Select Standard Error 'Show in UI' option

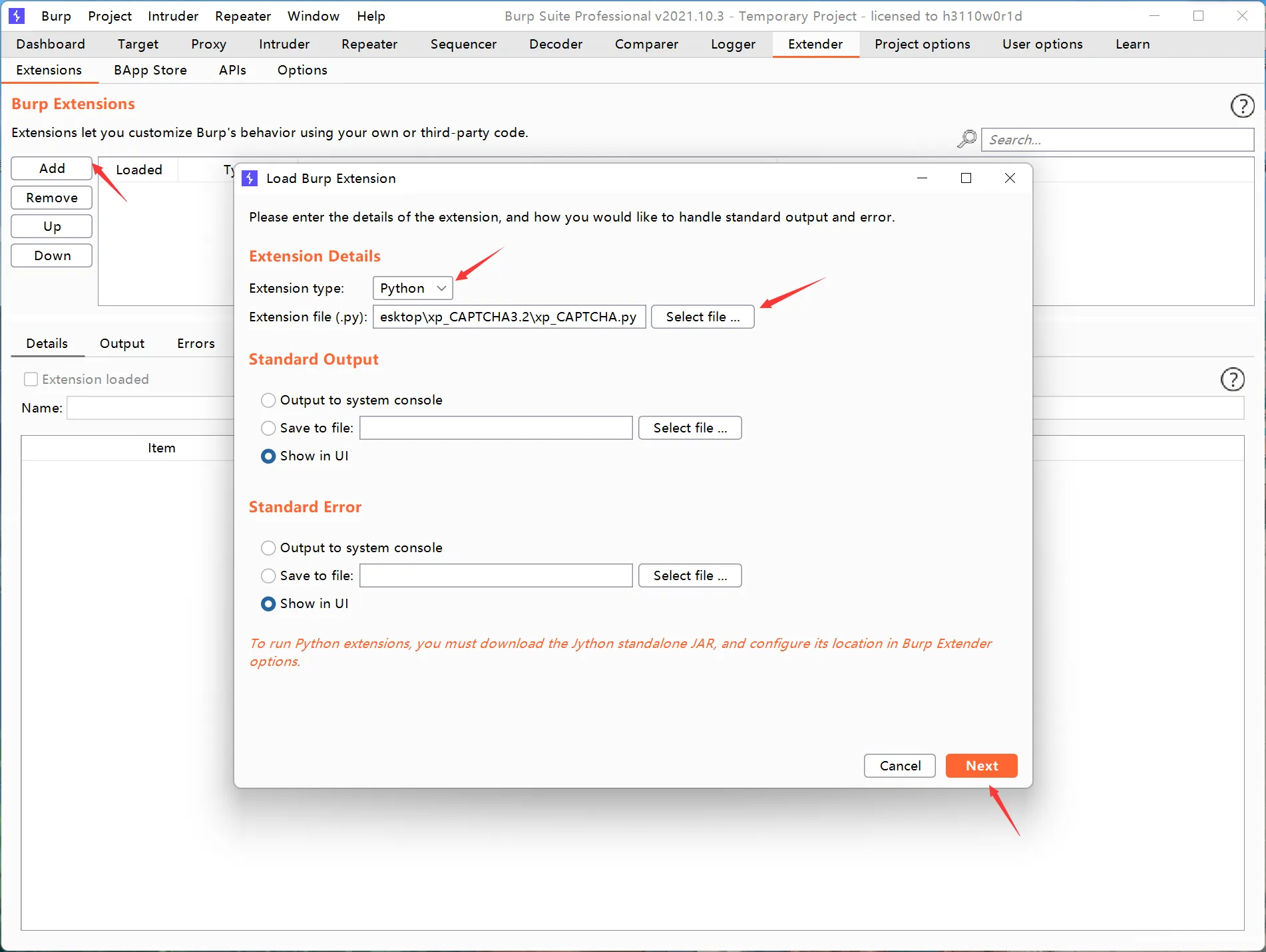268,603
